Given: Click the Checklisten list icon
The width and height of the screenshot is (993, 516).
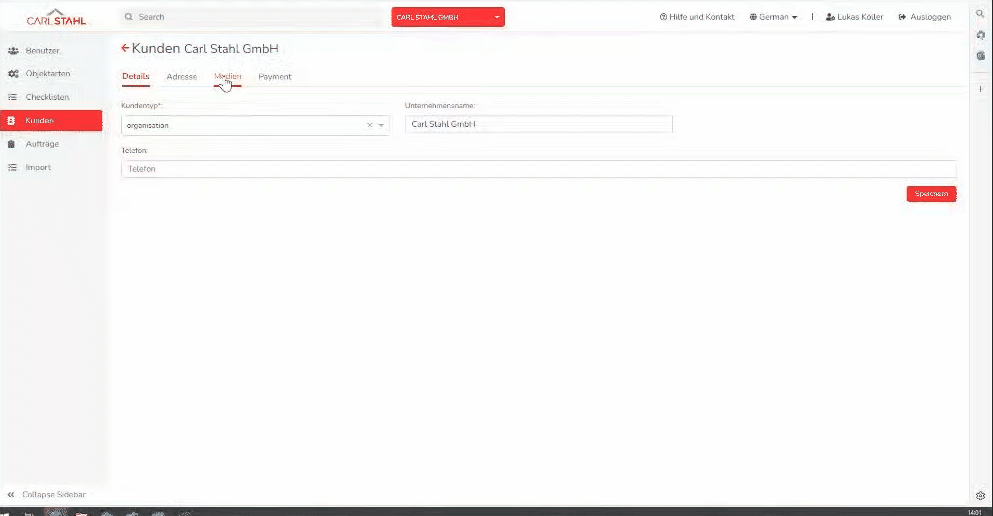Looking at the screenshot, I should 13,97.
